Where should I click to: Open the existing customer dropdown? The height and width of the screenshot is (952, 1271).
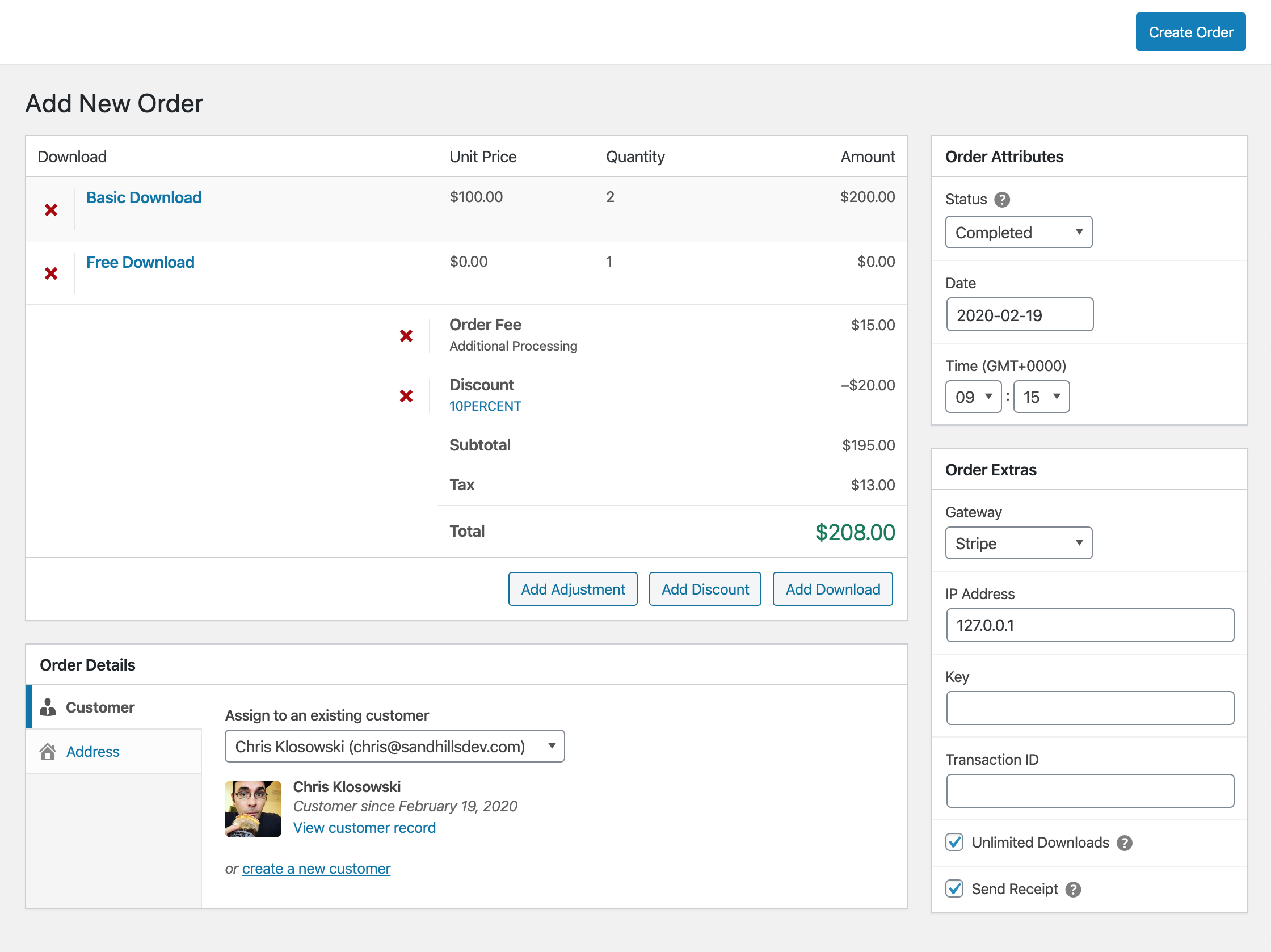pyautogui.click(x=394, y=746)
